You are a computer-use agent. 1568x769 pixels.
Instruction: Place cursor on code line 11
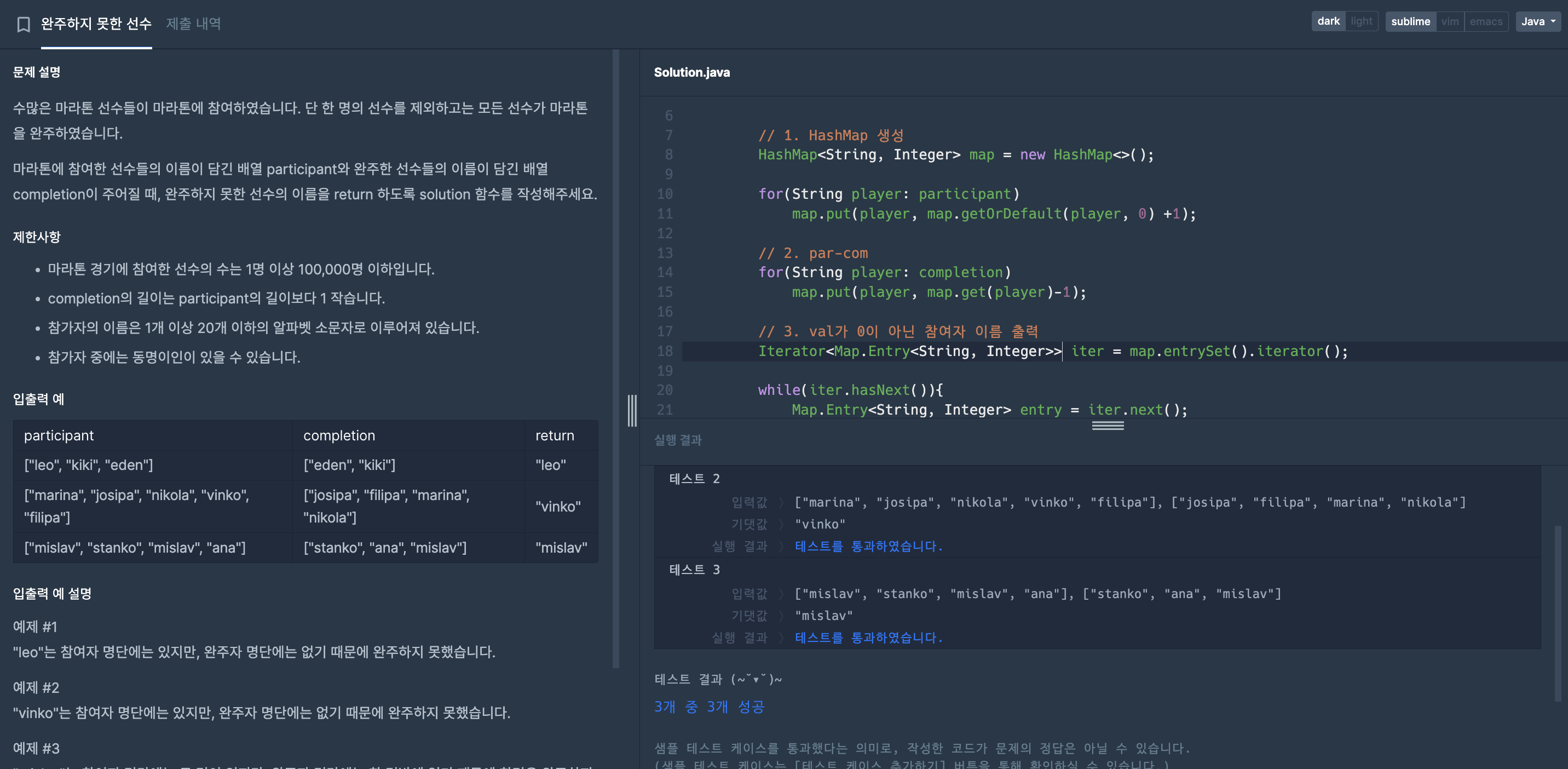[992, 214]
